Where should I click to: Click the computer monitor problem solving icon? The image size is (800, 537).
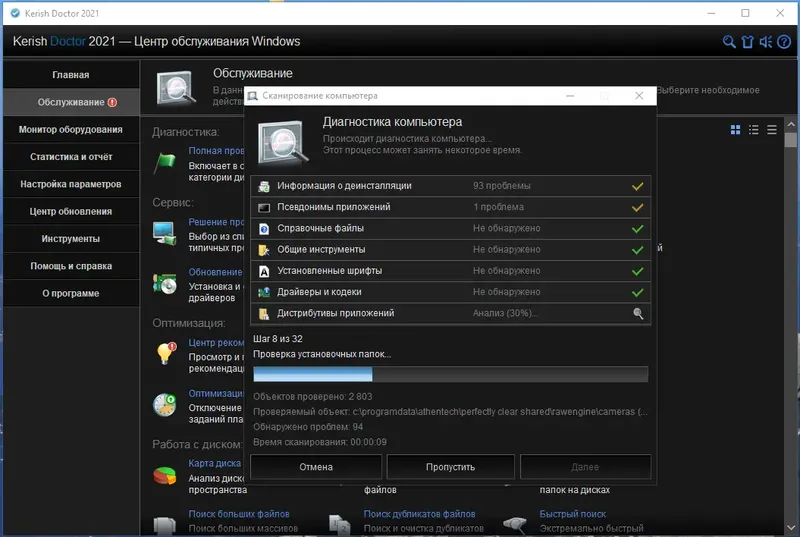click(165, 234)
